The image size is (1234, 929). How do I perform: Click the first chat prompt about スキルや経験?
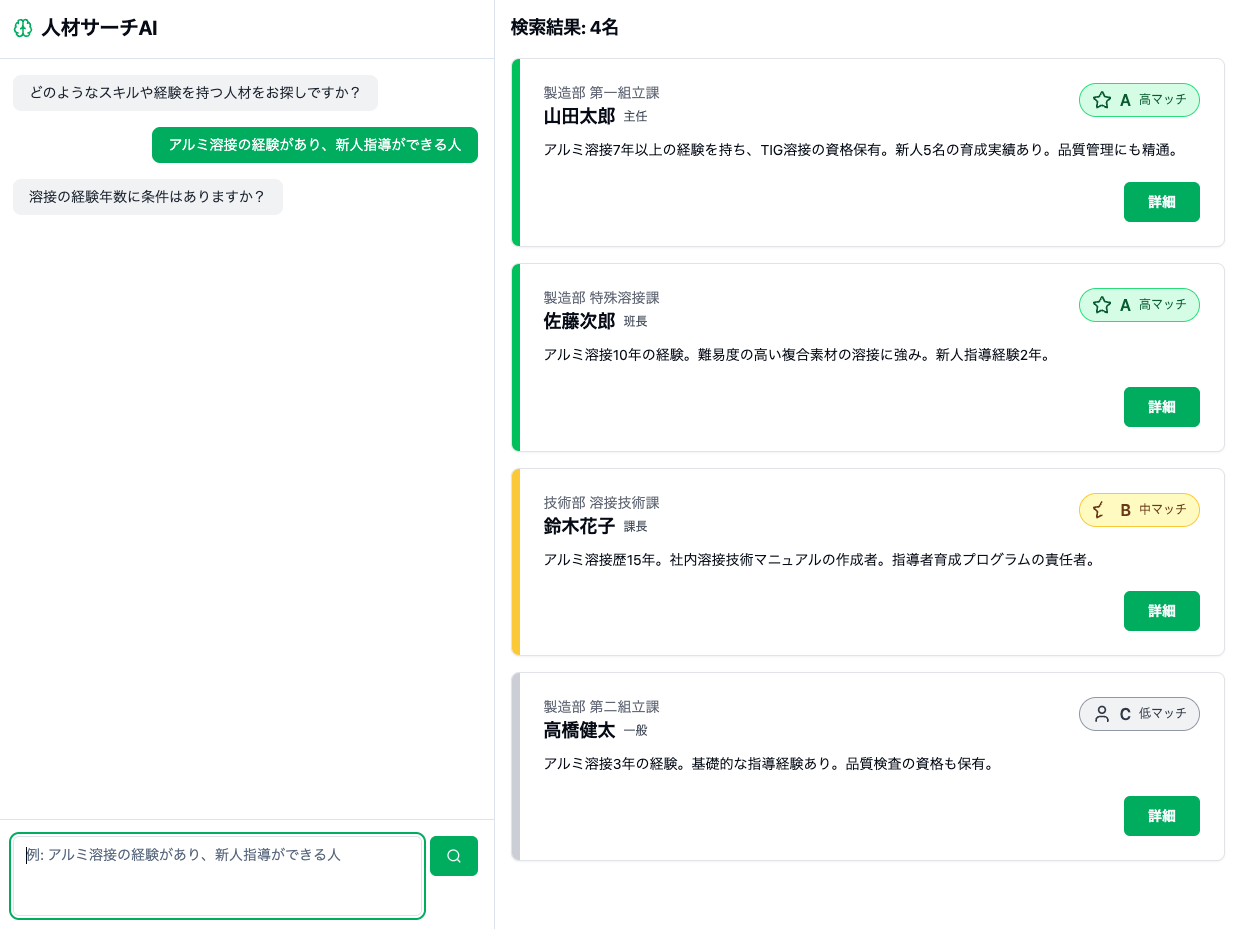[194, 93]
